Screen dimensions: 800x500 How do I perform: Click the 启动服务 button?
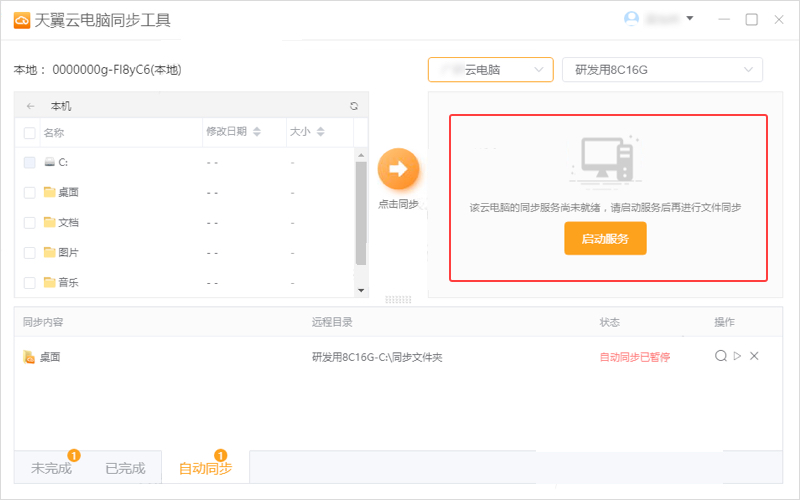[x=605, y=238]
